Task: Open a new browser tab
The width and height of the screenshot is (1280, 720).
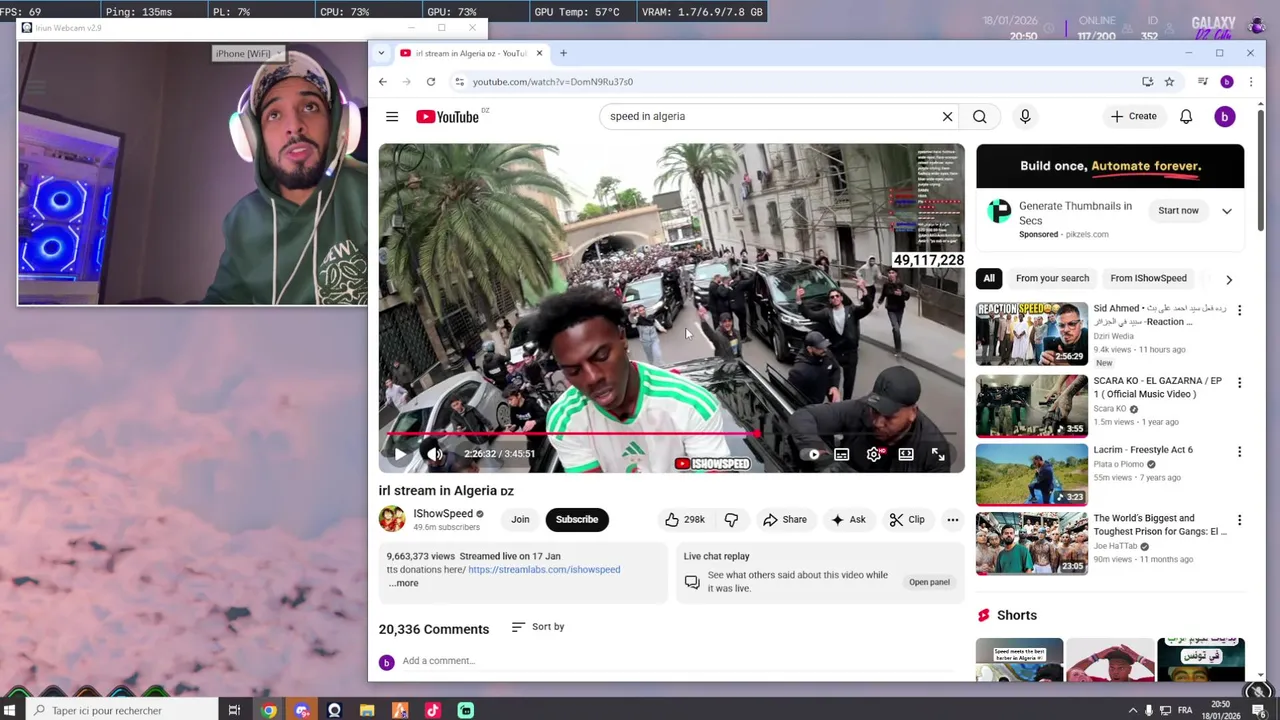Action: pyautogui.click(x=563, y=53)
